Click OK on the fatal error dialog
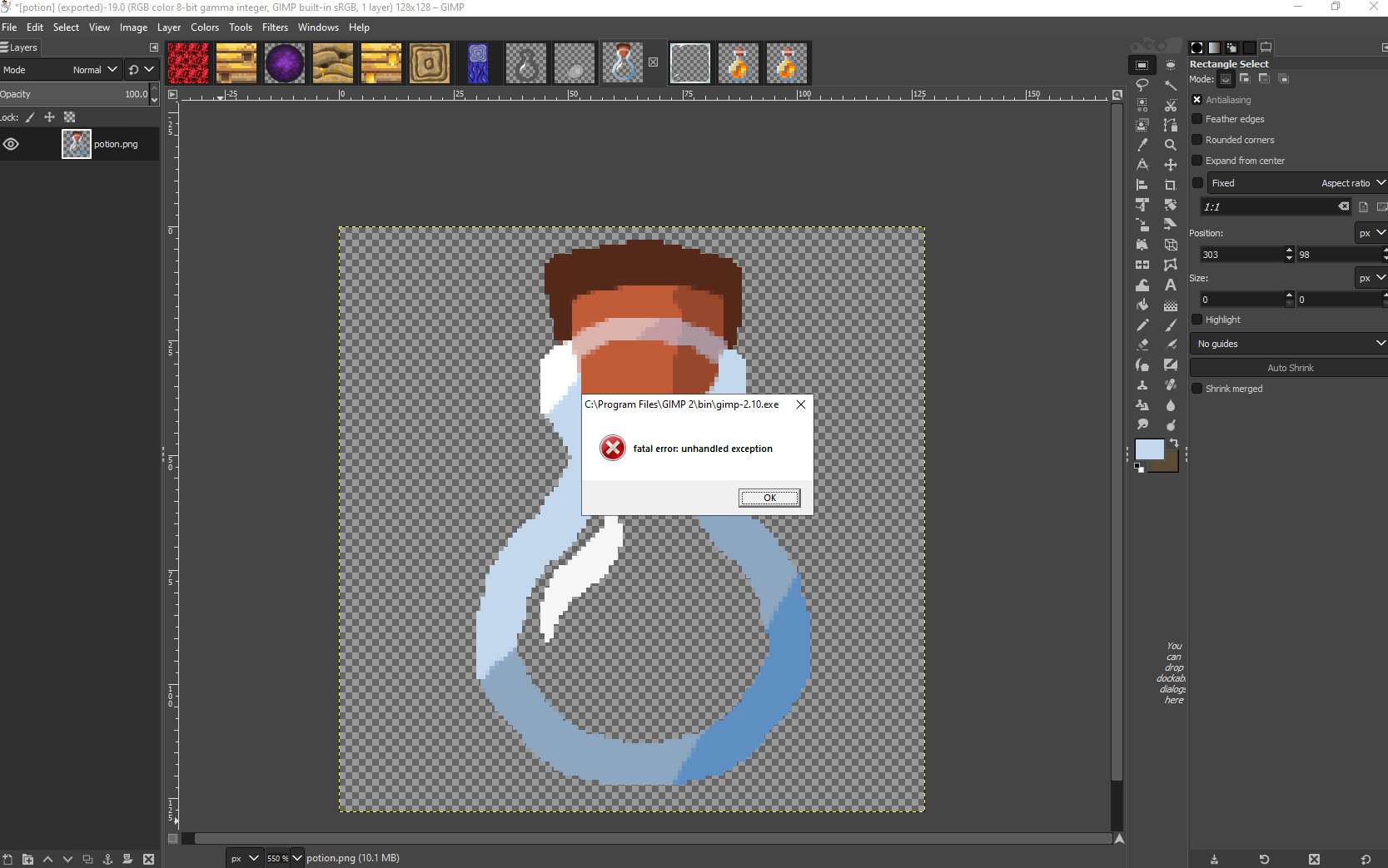 pyautogui.click(x=769, y=498)
